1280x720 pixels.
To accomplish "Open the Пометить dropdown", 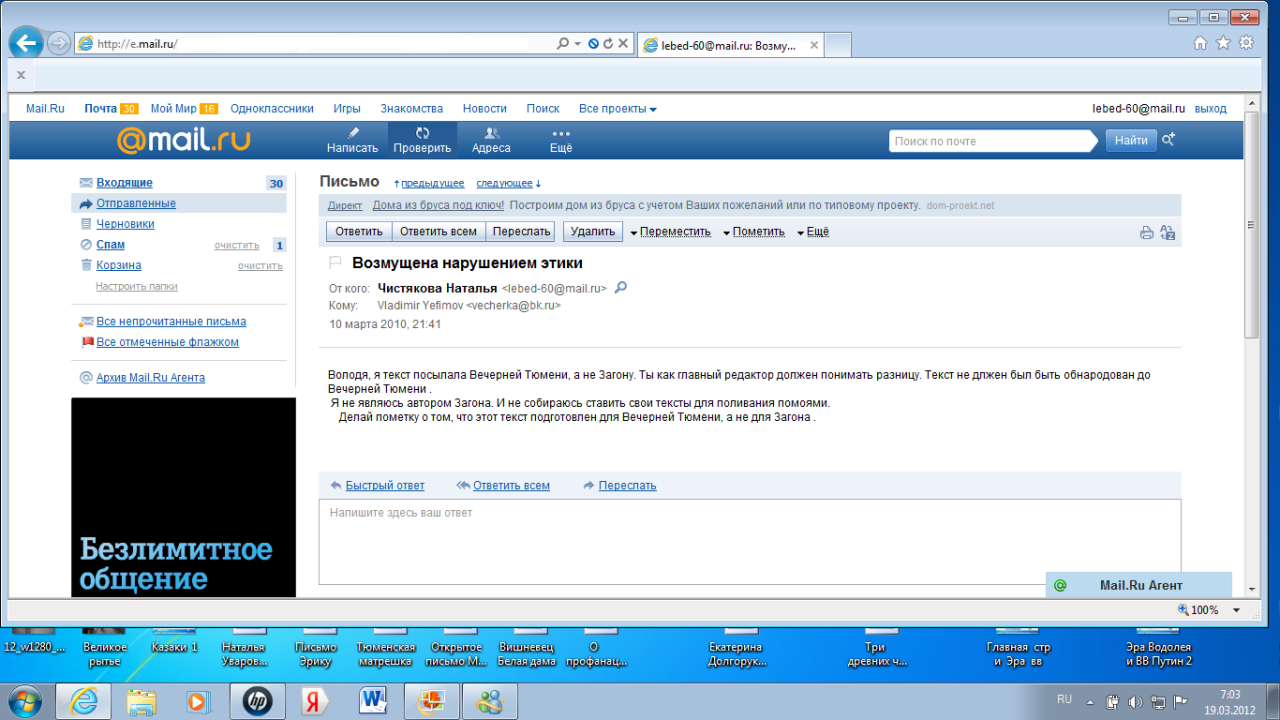I will point(753,232).
